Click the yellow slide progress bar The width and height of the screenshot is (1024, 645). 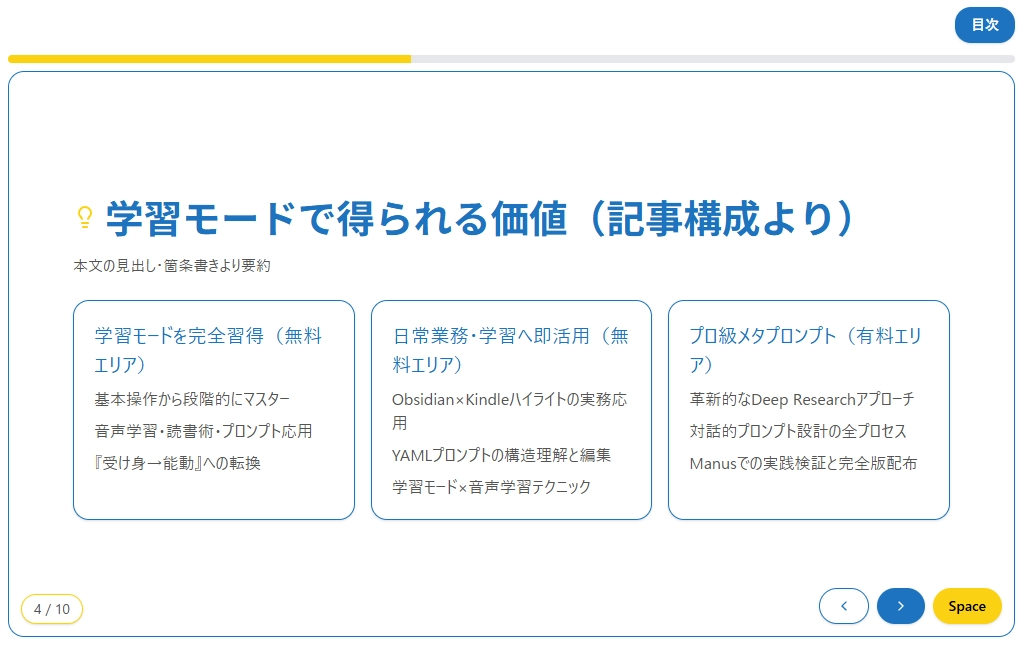pyautogui.click(x=209, y=59)
